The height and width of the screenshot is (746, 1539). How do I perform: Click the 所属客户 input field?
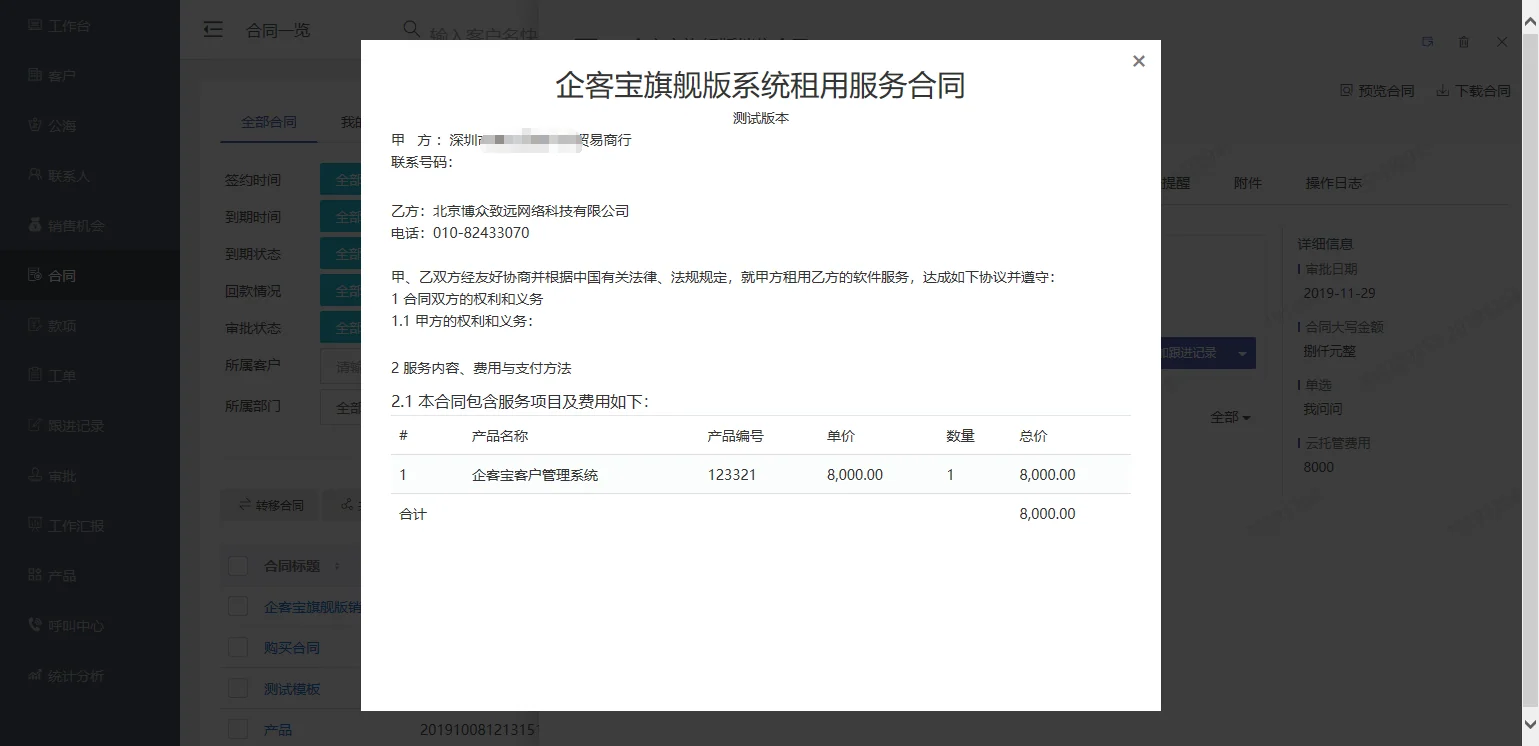point(340,366)
